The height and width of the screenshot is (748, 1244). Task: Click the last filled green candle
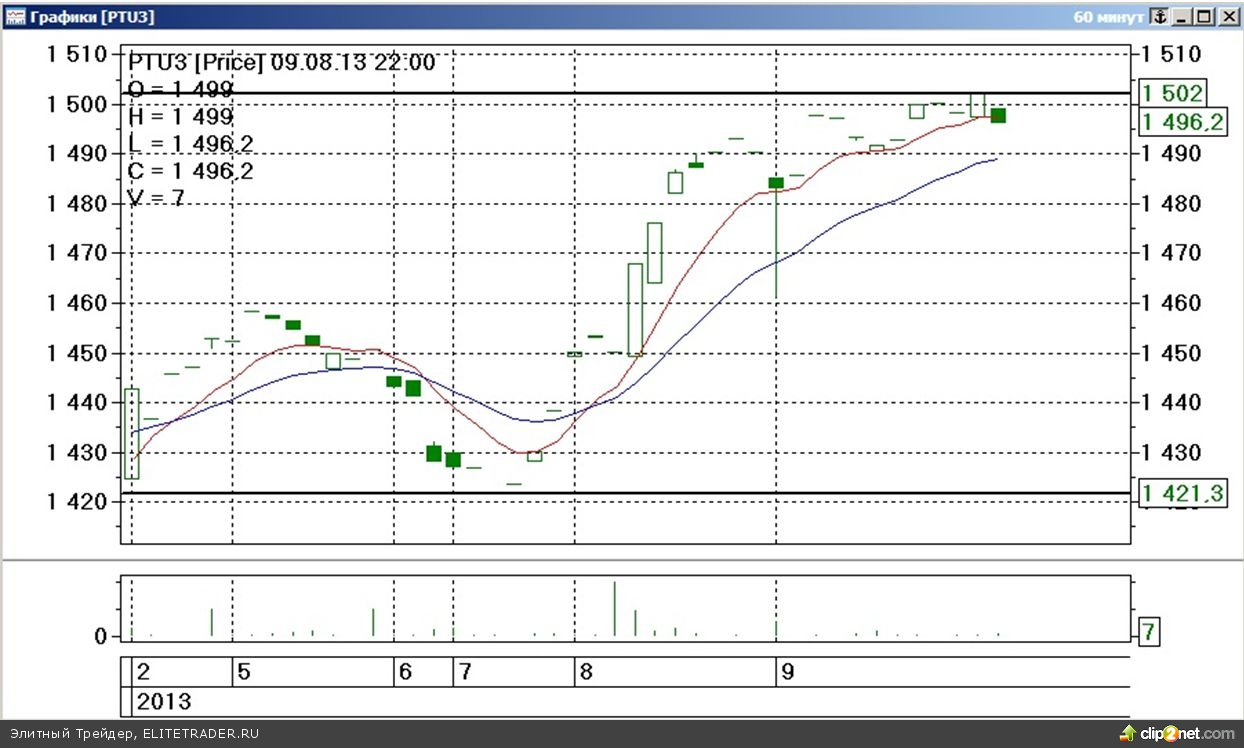pyautogui.click(x=997, y=115)
